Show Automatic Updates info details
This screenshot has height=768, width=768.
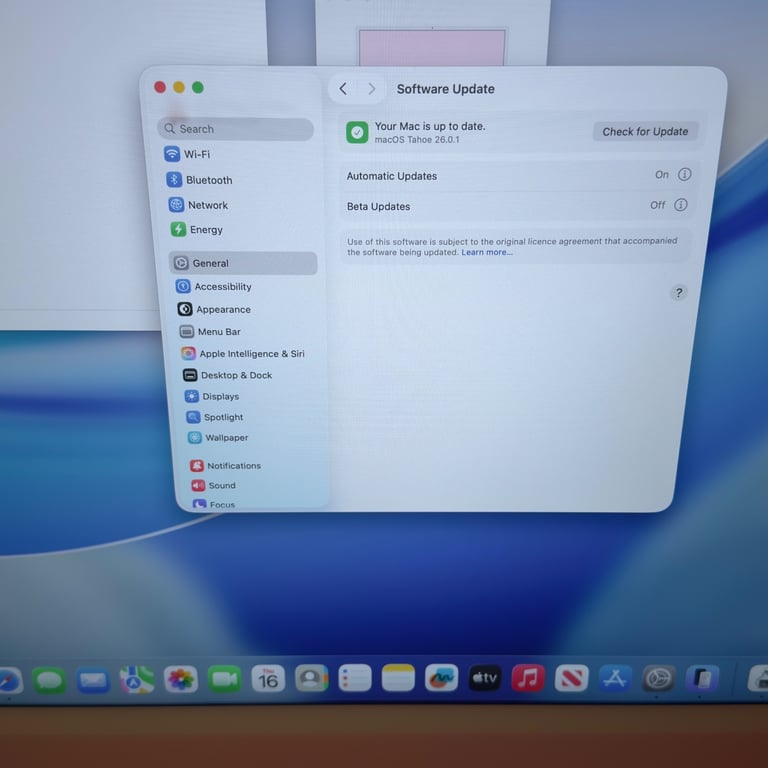[x=684, y=174]
